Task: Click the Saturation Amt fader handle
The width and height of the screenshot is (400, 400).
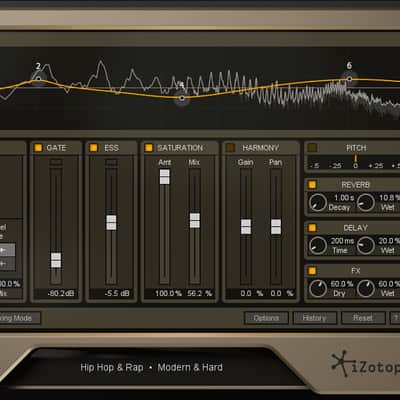Action: click(x=164, y=177)
